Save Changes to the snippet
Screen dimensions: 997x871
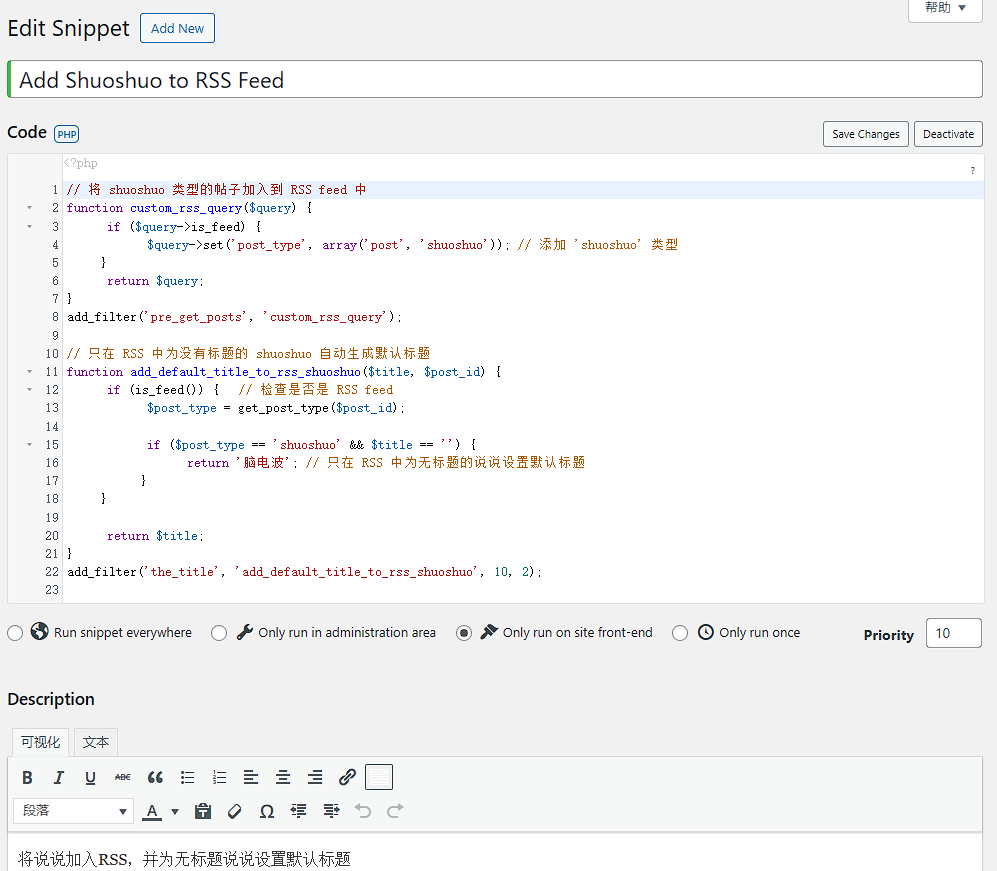865,134
